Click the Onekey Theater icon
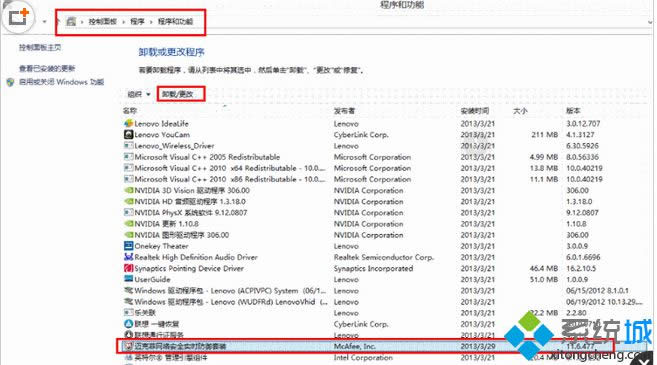This screenshot has height=365, width=657. coord(129,246)
